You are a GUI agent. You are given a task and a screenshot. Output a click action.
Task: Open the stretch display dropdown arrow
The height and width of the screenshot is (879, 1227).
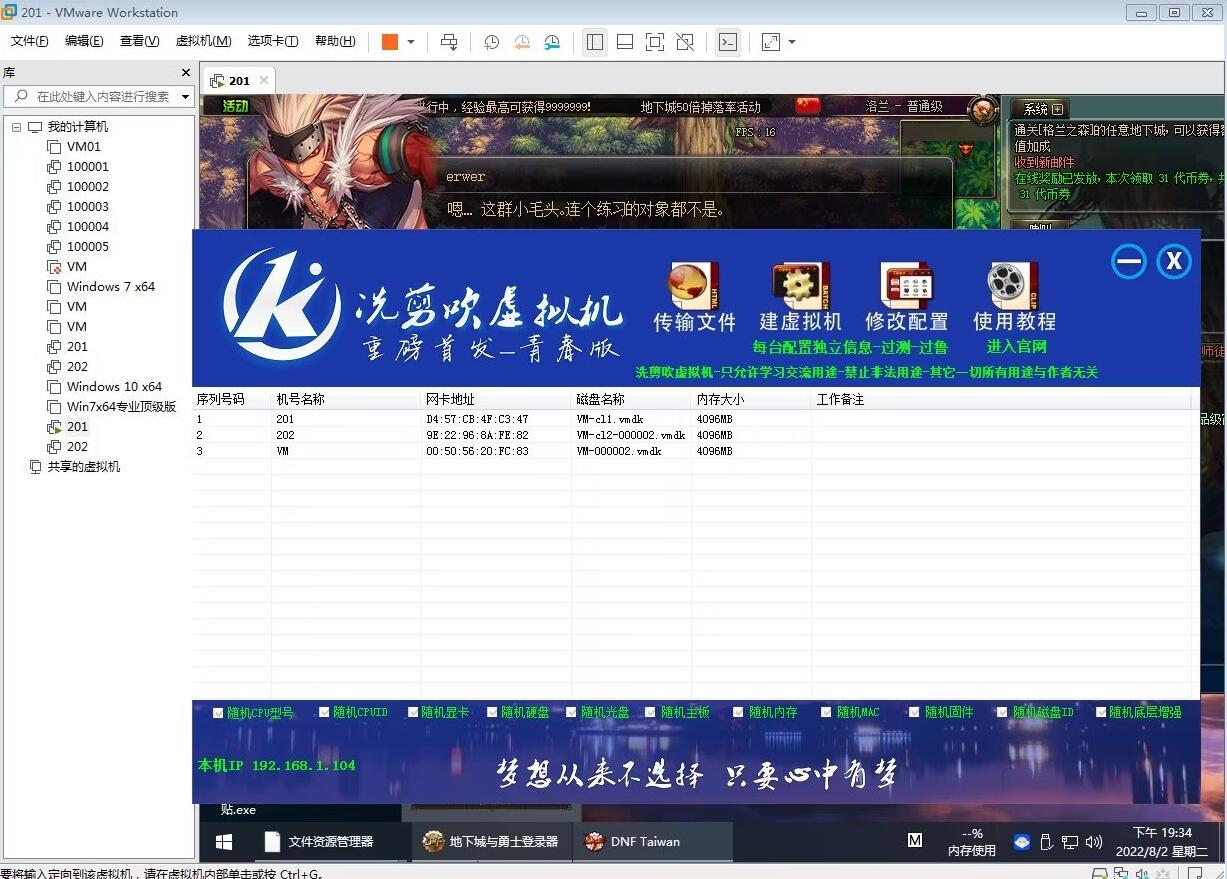[792, 42]
